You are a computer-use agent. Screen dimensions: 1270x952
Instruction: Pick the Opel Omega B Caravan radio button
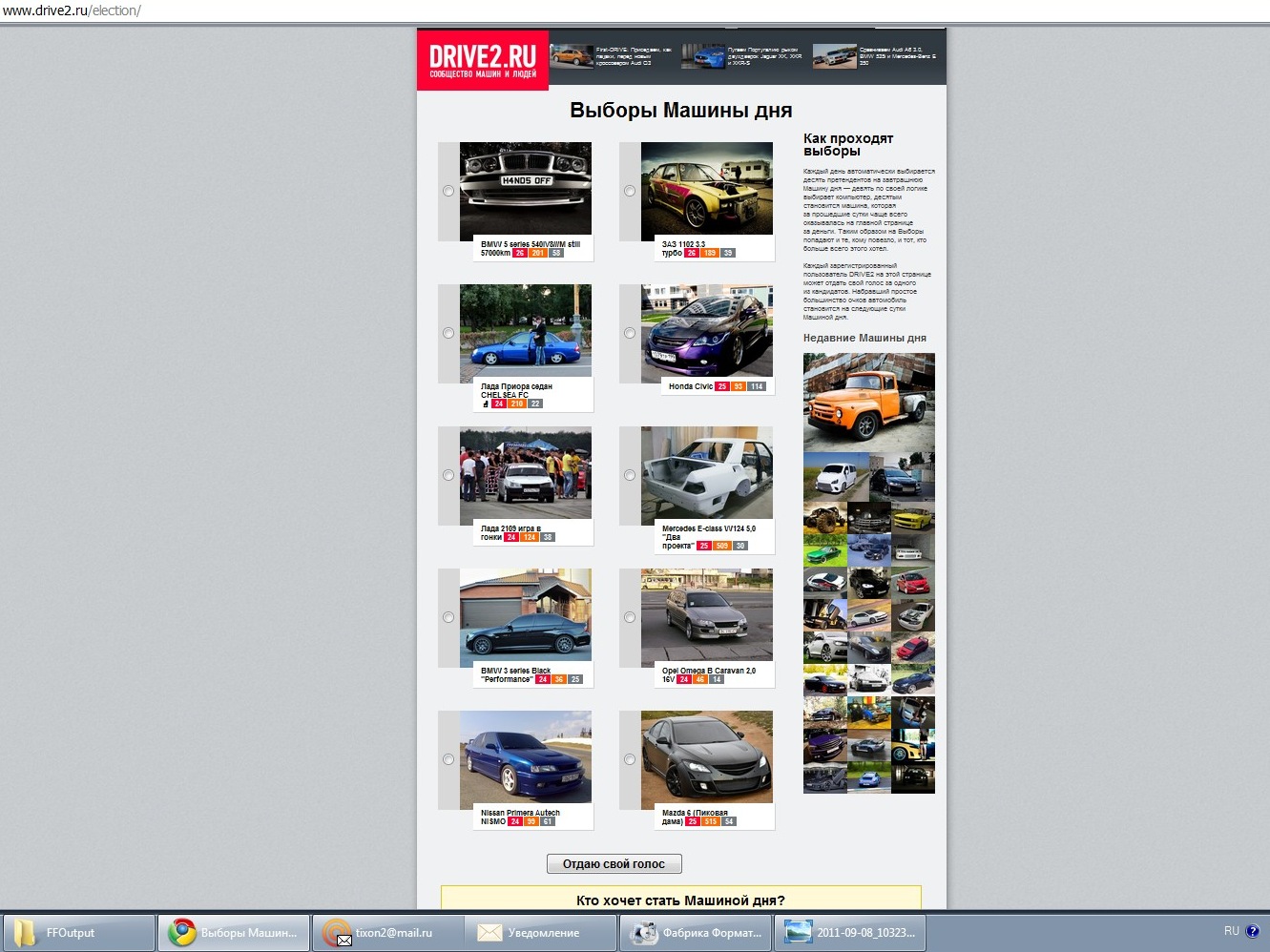630,617
